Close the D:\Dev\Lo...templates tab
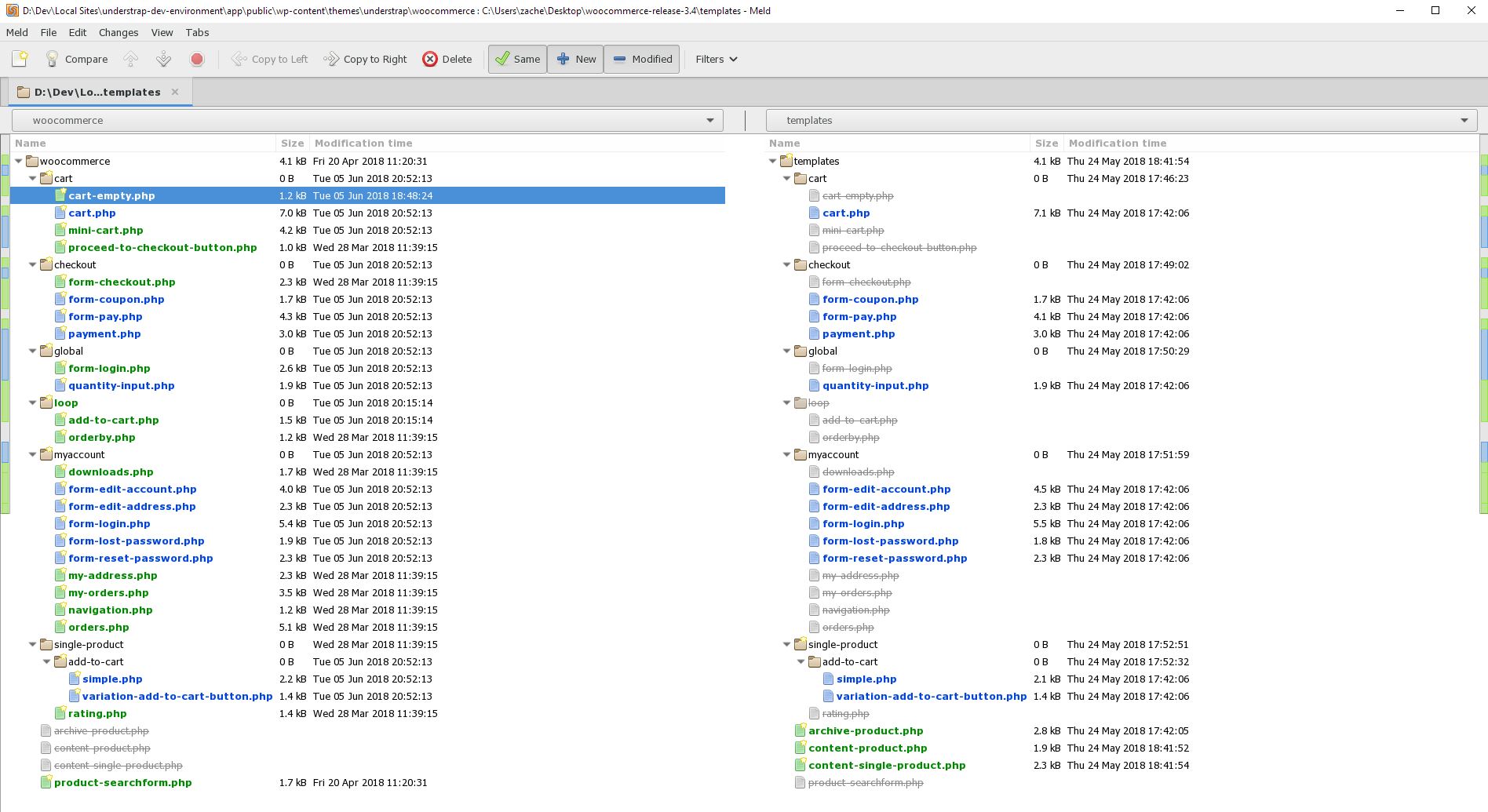1488x812 pixels. point(175,92)
